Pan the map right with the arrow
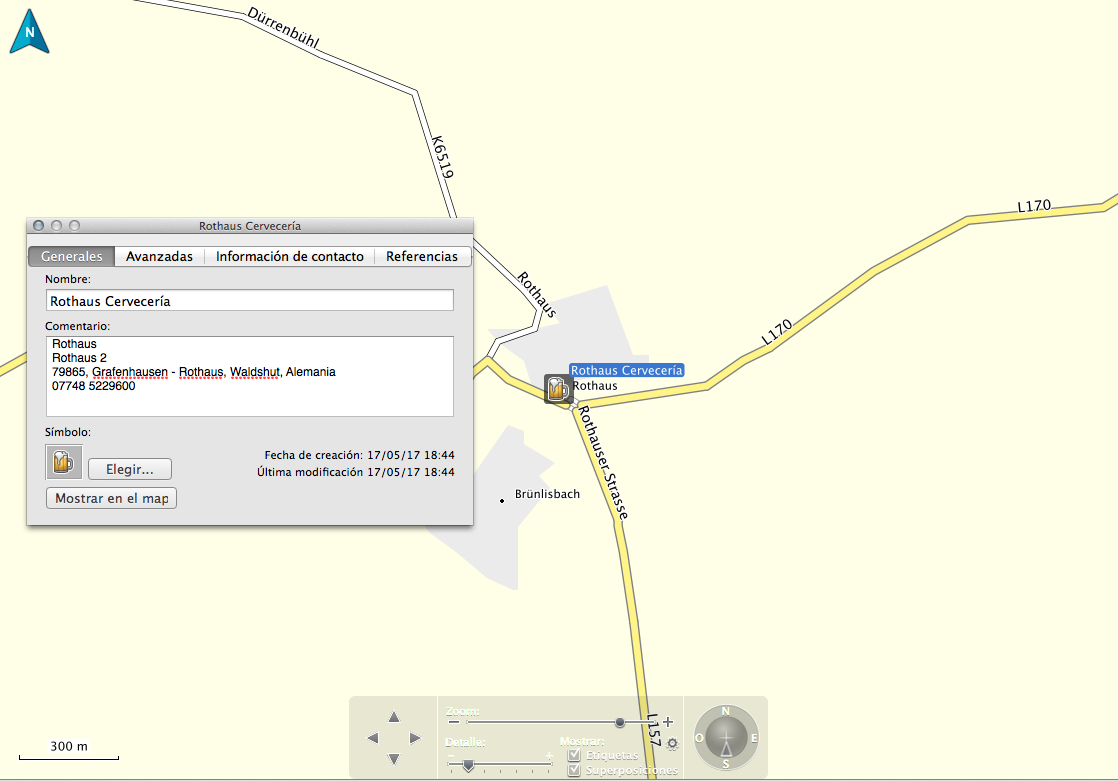 point(414,738)
